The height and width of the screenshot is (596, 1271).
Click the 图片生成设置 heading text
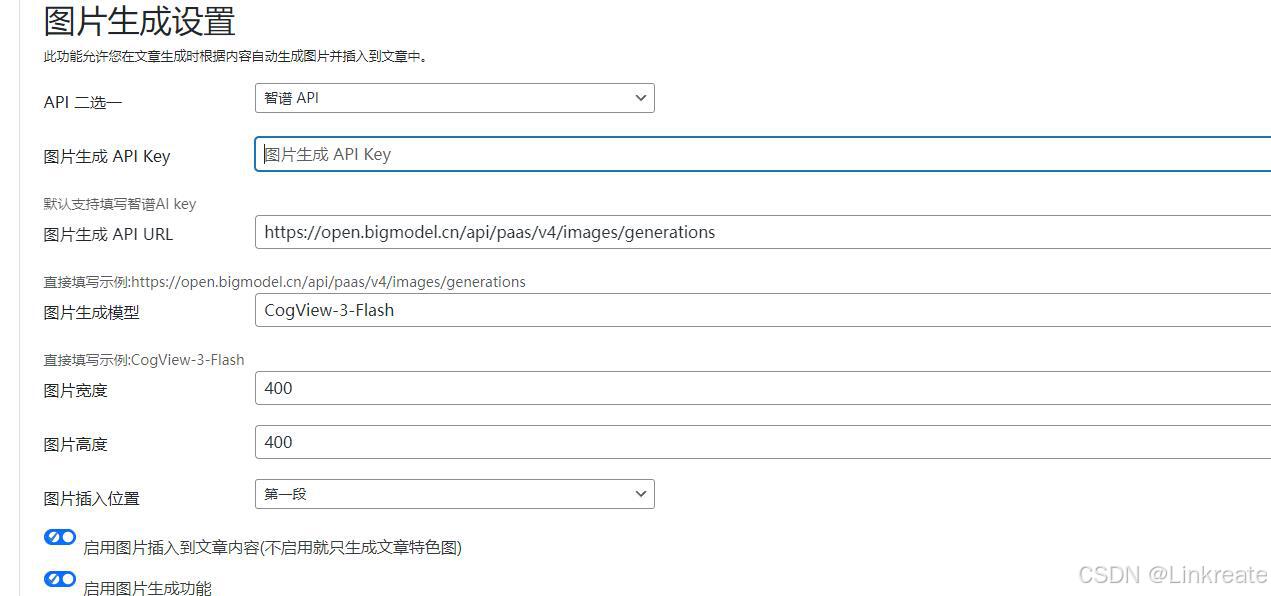pyautogui.click(x=140, y=22)
